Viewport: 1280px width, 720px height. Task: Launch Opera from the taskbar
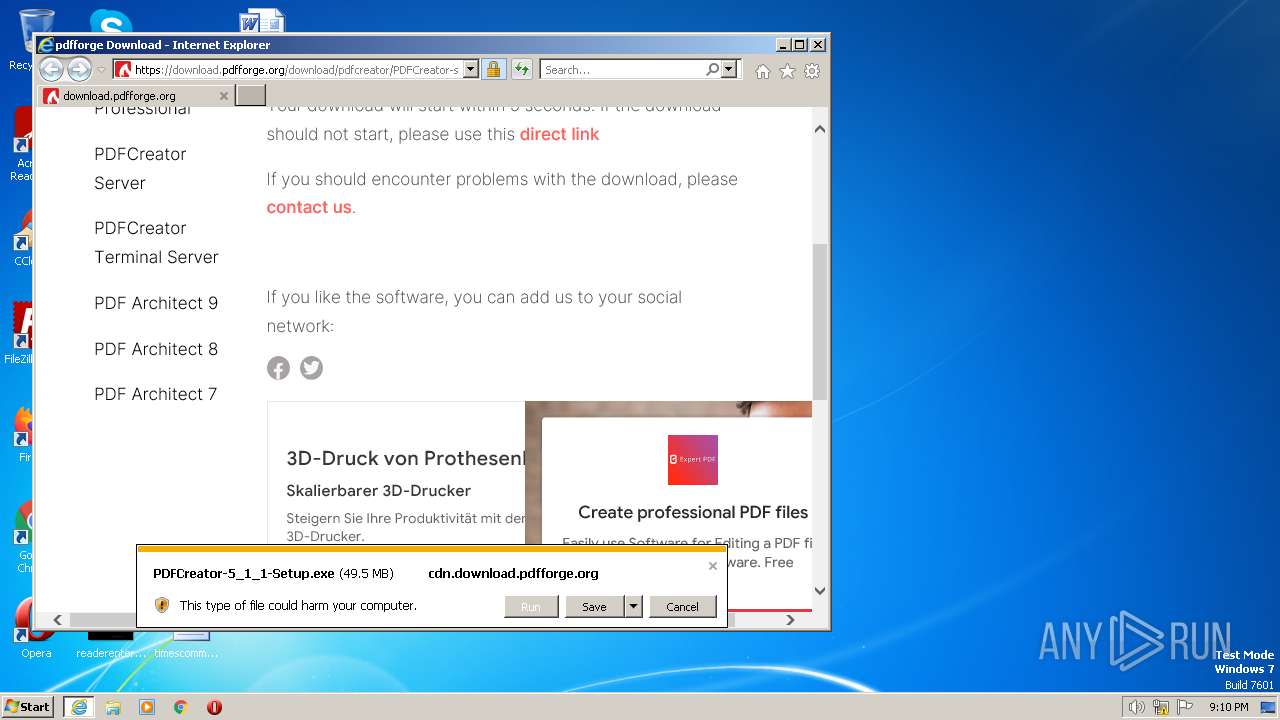pyautogui.click(x=214, y=707)
